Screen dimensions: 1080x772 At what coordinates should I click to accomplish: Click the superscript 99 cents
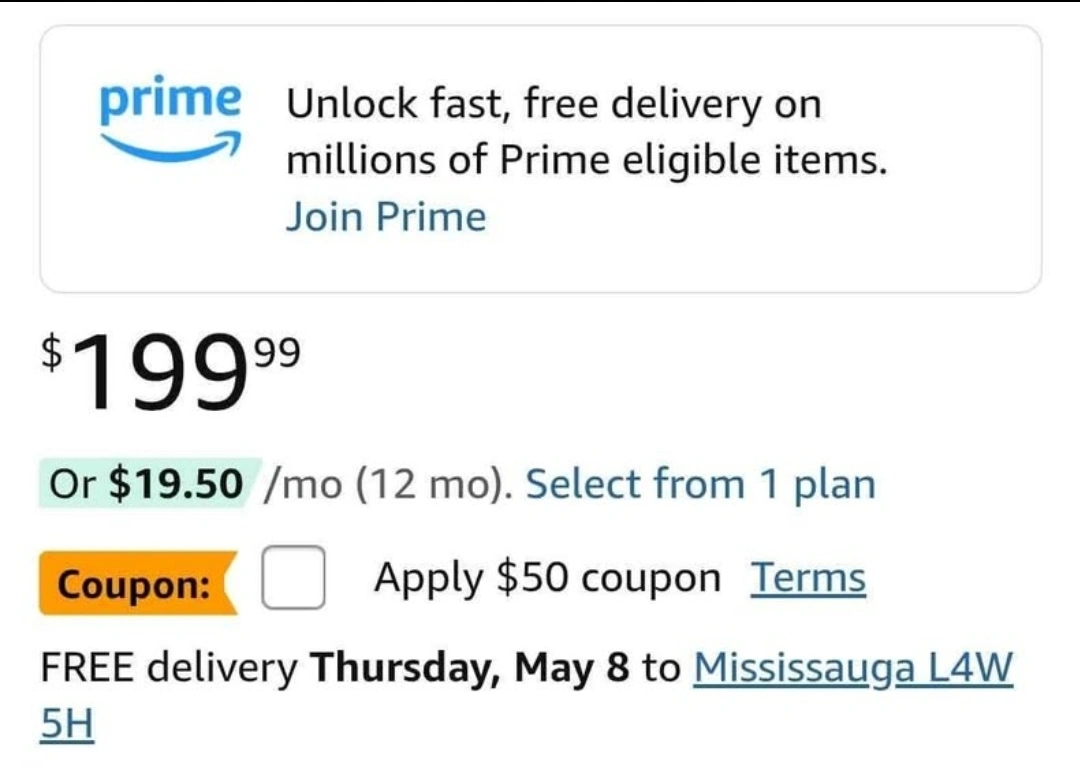[x=278, y=353]
